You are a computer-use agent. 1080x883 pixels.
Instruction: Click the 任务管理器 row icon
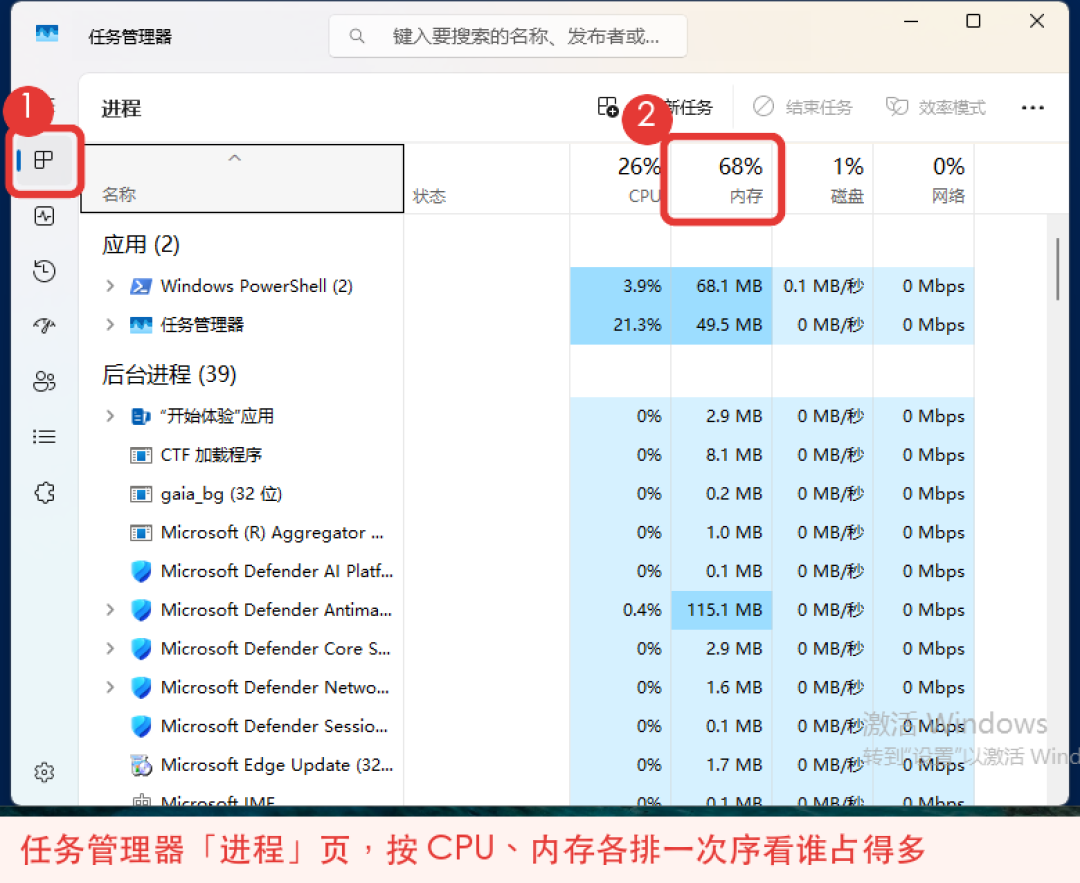[x=141, y=324]
